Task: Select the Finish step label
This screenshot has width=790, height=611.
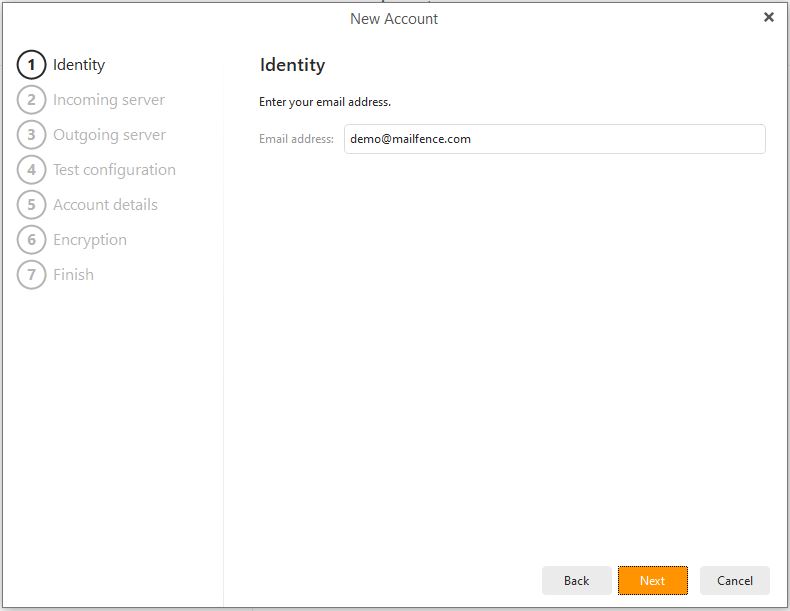Action: pyautogui.click(x=74, y=275)
